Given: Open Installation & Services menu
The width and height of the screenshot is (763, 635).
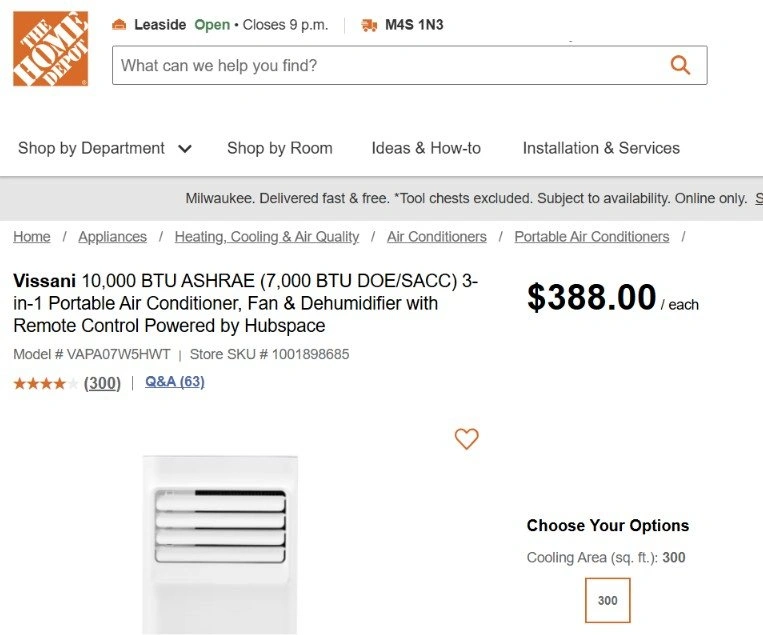Looking at the screenshot, I should click(x=601, y=148).
